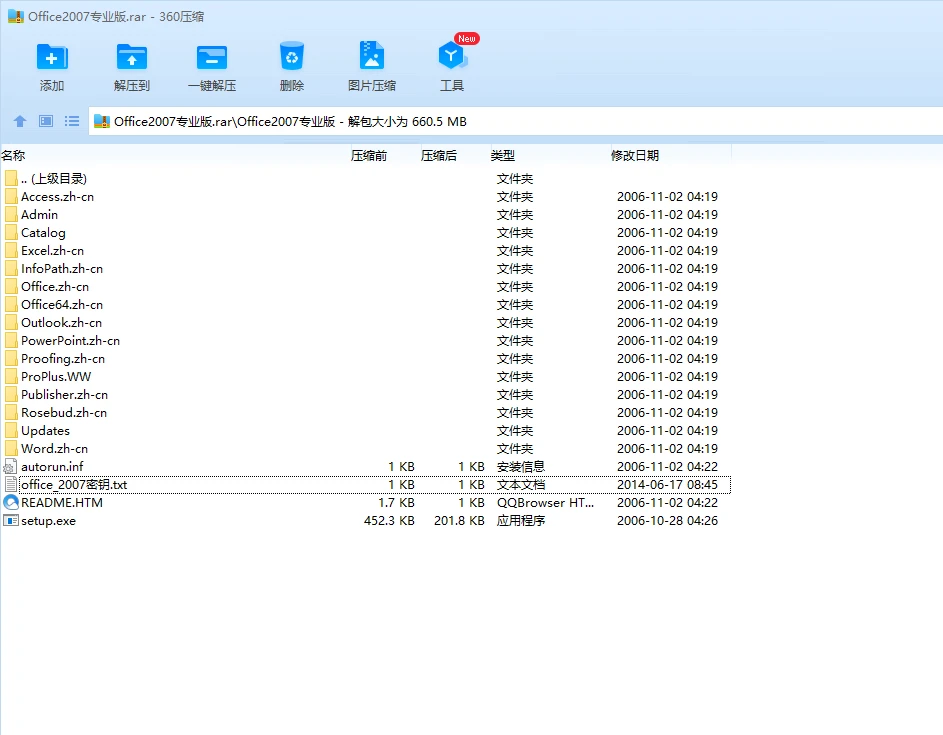Image resolution: width=943 pixels, height=735 pixels.
Task: Switch to the list view mode
Action: [x=72, y=121]
